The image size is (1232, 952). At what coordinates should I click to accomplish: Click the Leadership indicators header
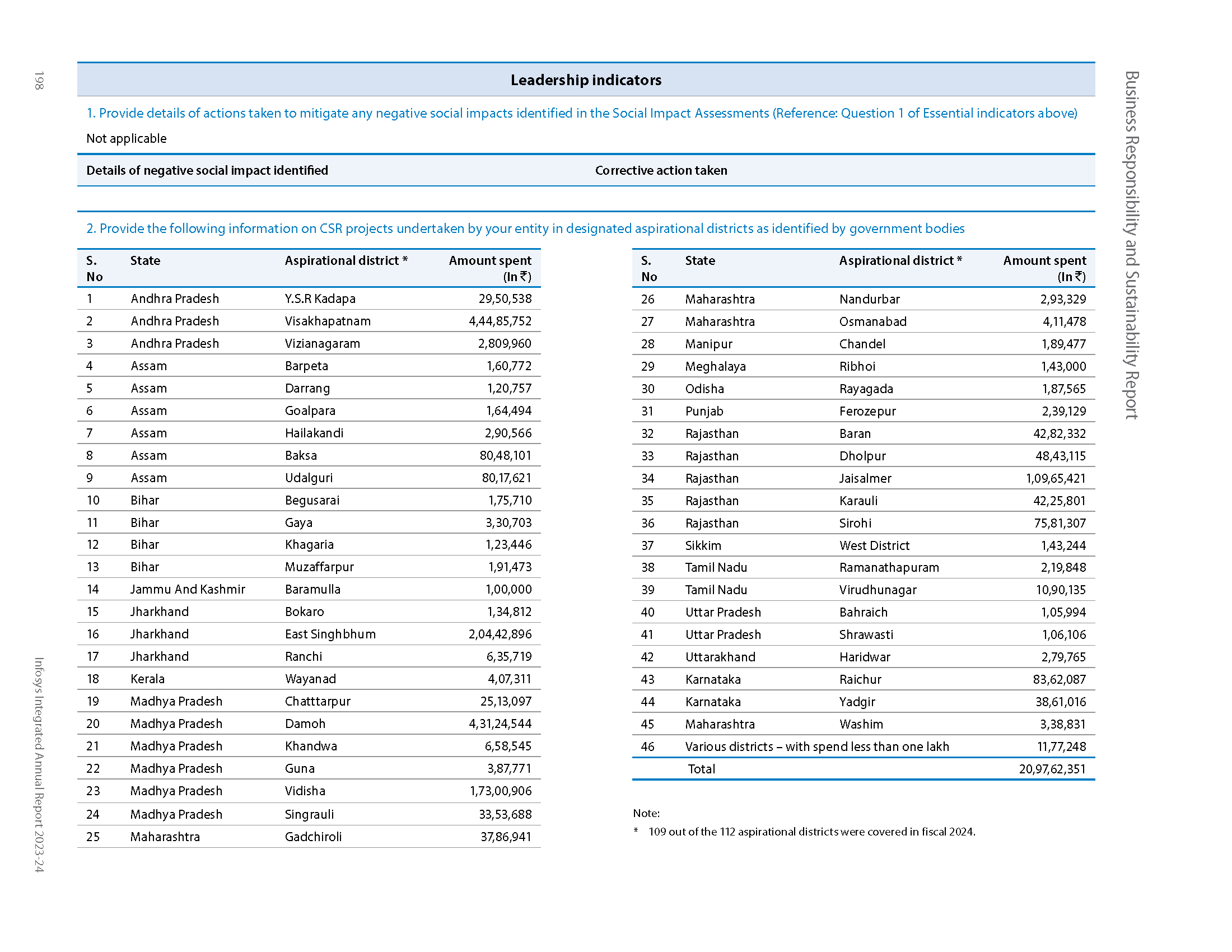(586, 80)
